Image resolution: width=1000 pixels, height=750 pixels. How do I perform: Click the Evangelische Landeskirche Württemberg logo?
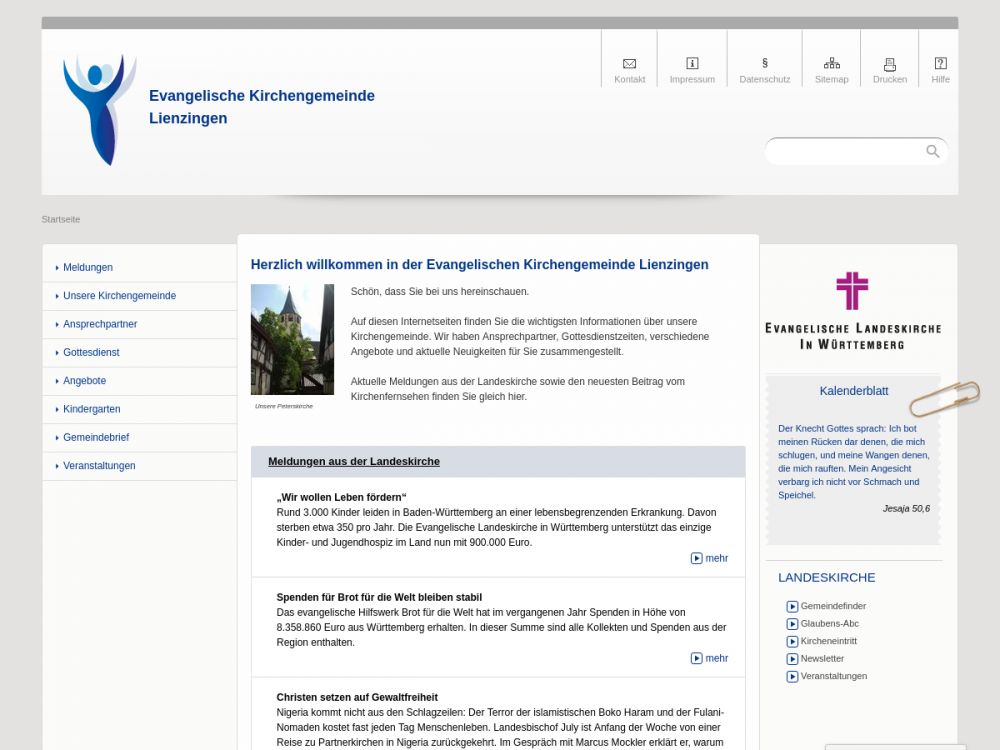click(x=852, y=311)
